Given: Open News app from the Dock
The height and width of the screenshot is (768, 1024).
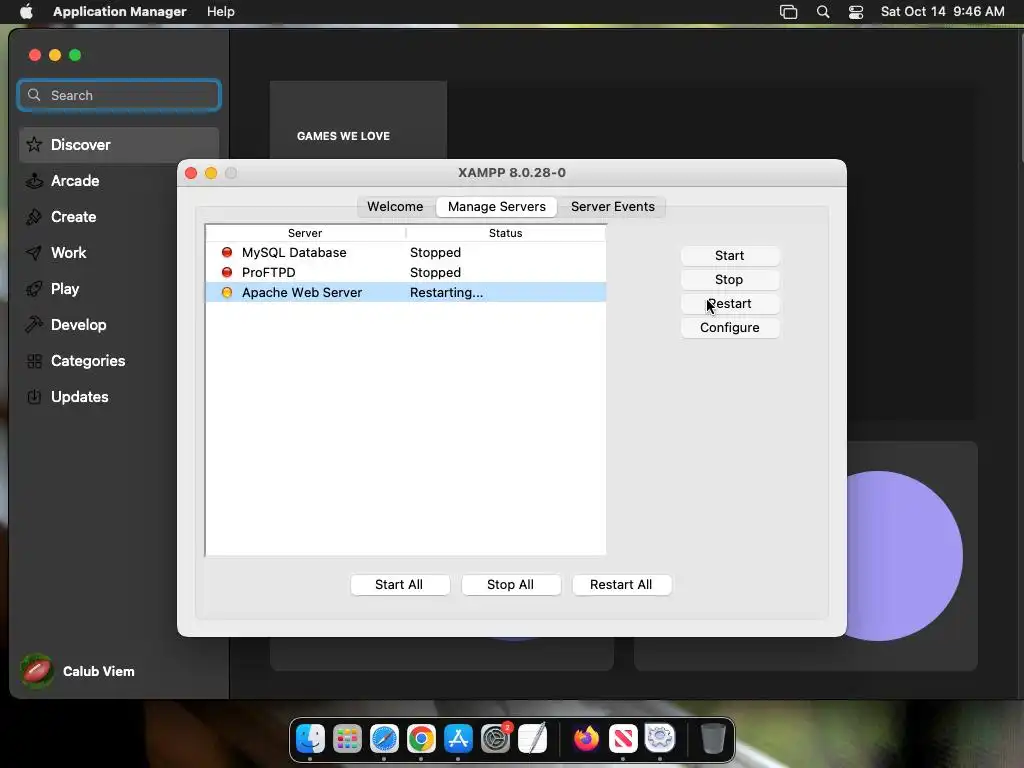Looking at the screenshot, I should [623, 739].
